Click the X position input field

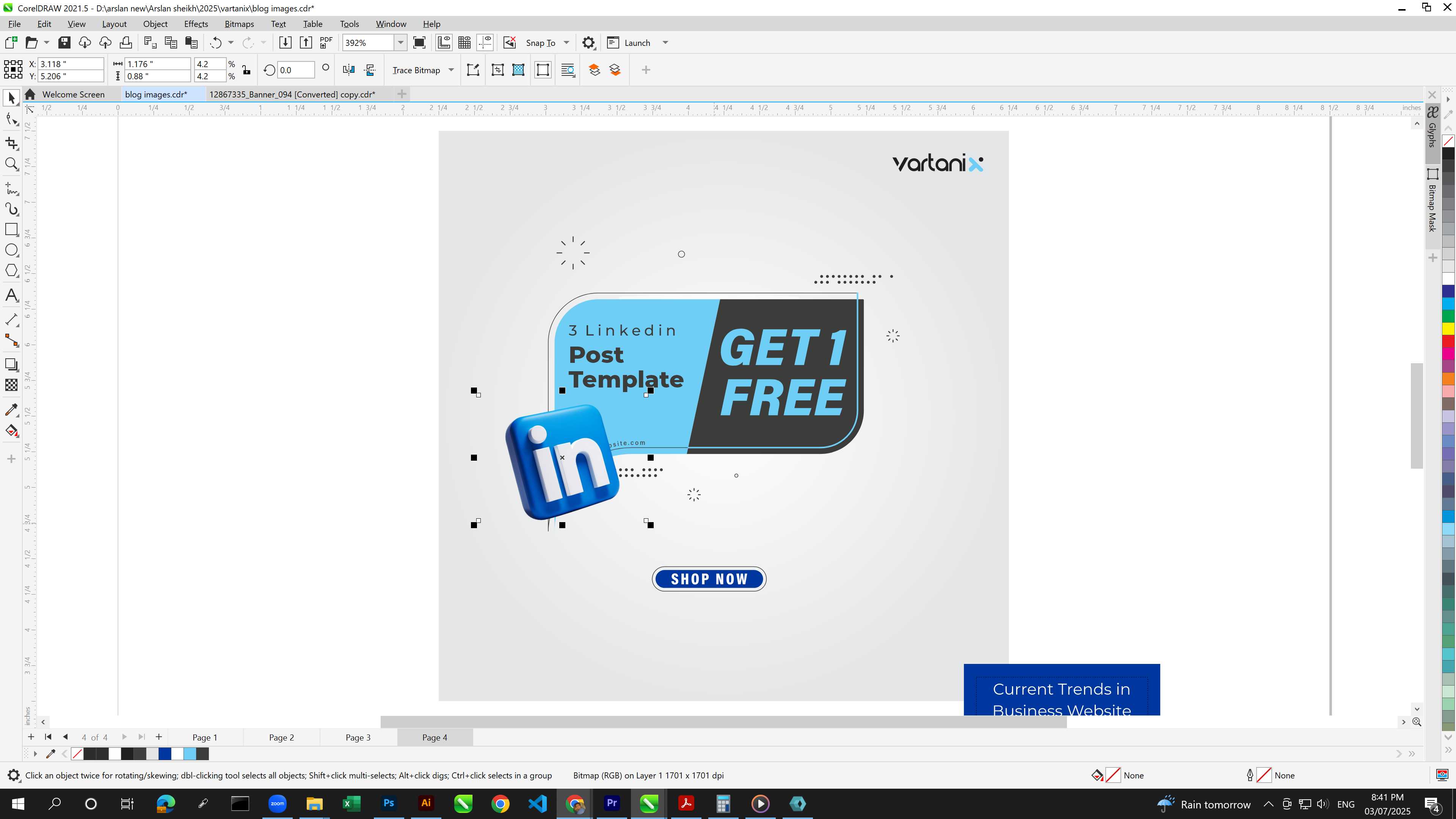[x=71, y=64]
